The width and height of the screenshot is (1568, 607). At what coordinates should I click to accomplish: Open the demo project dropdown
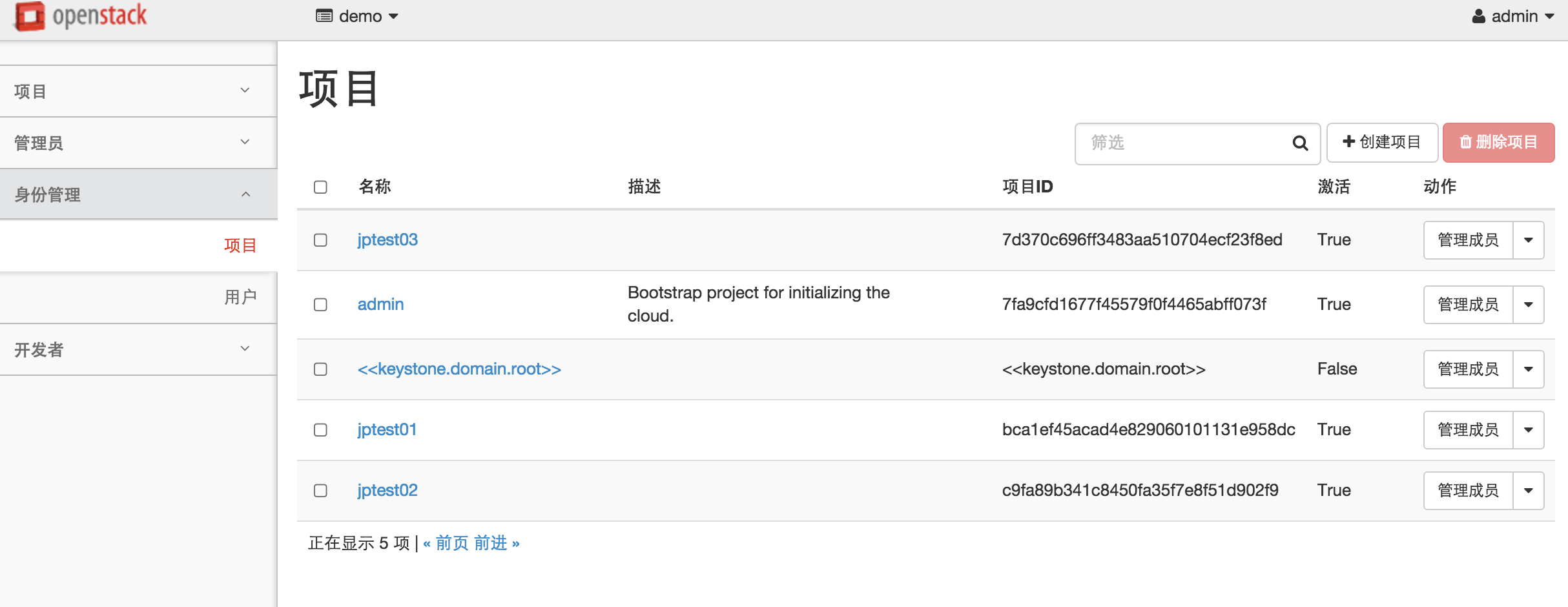(357, 16)
